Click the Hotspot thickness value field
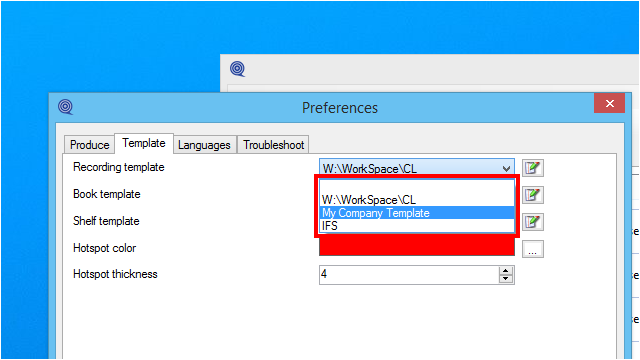Viewport: 640px width, 360px height. [409, 274]
